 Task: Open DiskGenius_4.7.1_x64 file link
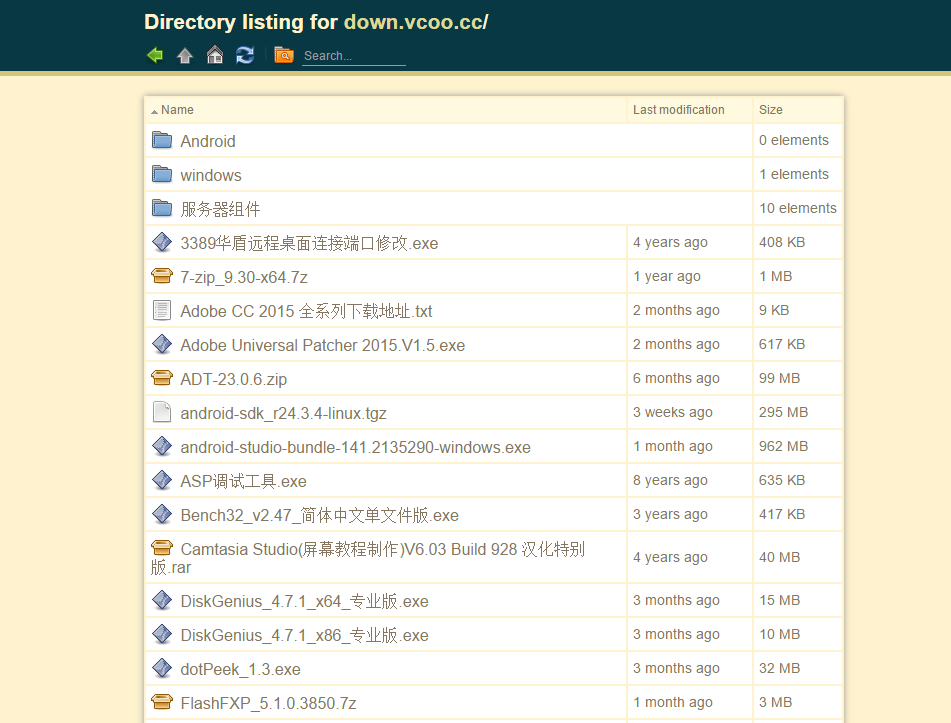[304, 601]
